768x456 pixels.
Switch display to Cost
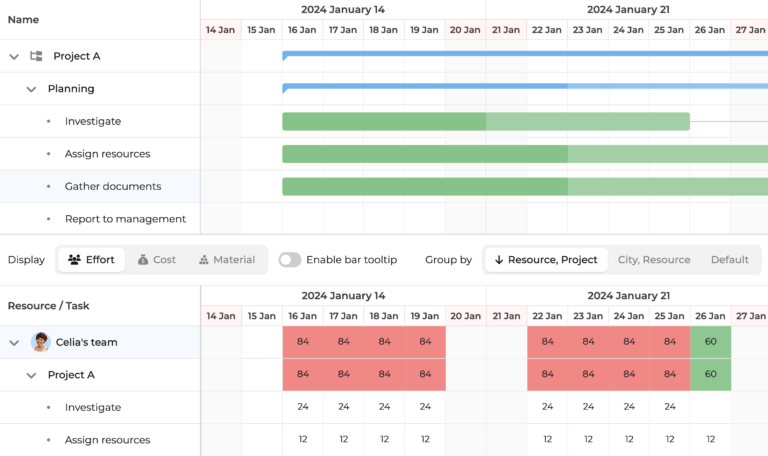coord(156,260)
